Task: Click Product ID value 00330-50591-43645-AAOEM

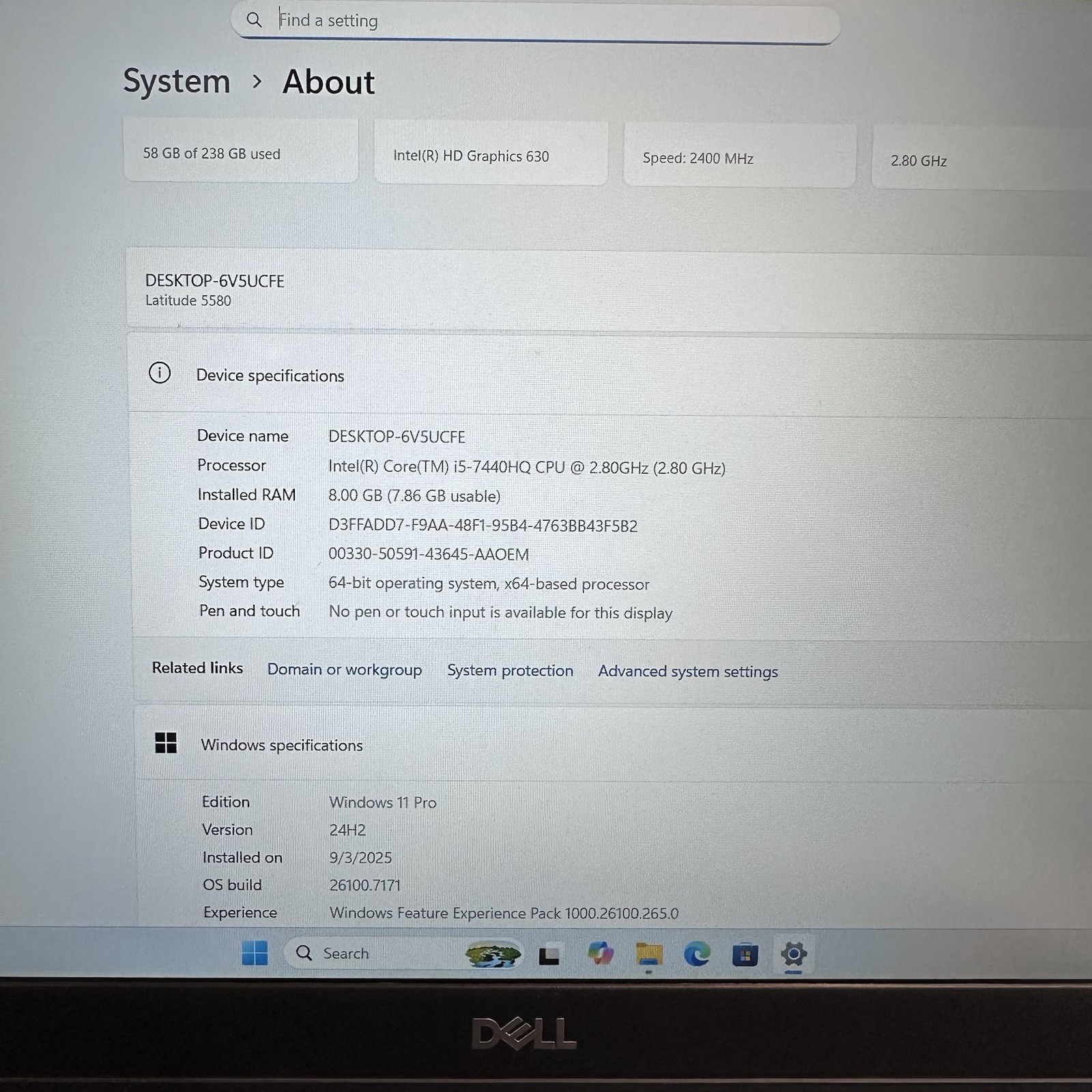Action: click(429, 554)
